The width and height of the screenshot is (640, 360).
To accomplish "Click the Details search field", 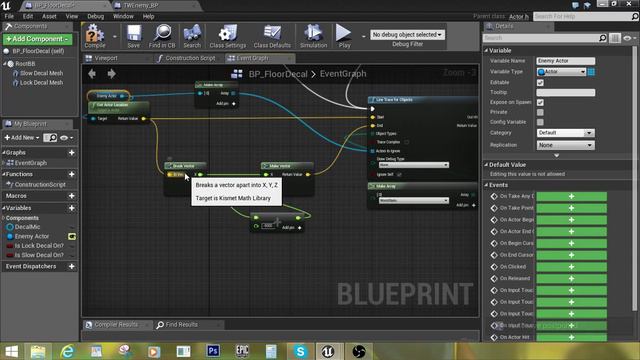I will click(x=541, y=38).
